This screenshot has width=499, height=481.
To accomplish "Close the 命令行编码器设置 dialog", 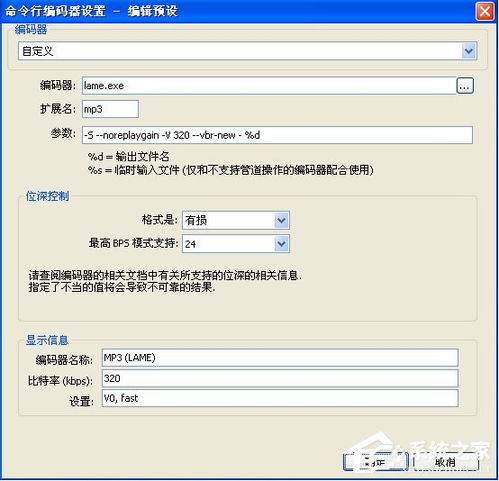I will tap(485, 12).
